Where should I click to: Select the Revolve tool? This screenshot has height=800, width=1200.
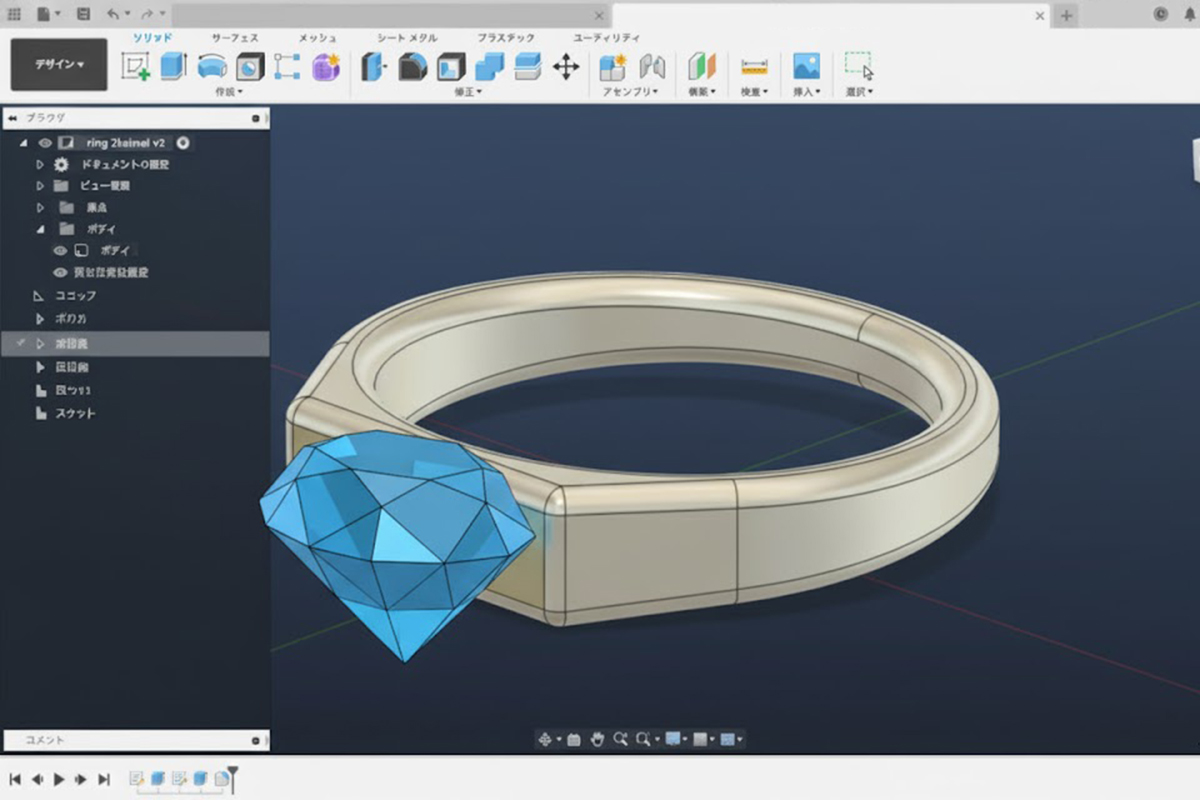pyautogui.click(x=211, y=67)
